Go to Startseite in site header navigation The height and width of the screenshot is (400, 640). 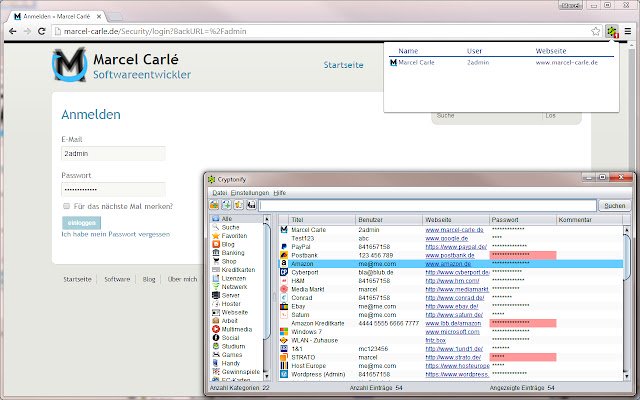[x=343, y=65]
